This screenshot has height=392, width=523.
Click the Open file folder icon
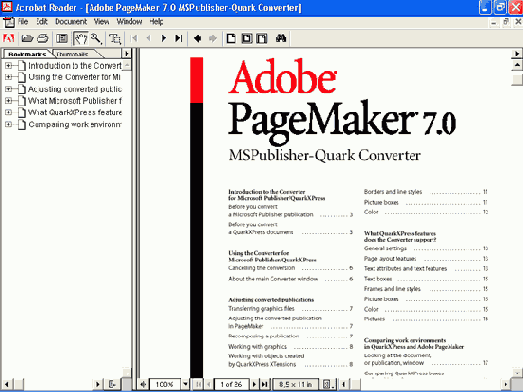coord(27,39)
